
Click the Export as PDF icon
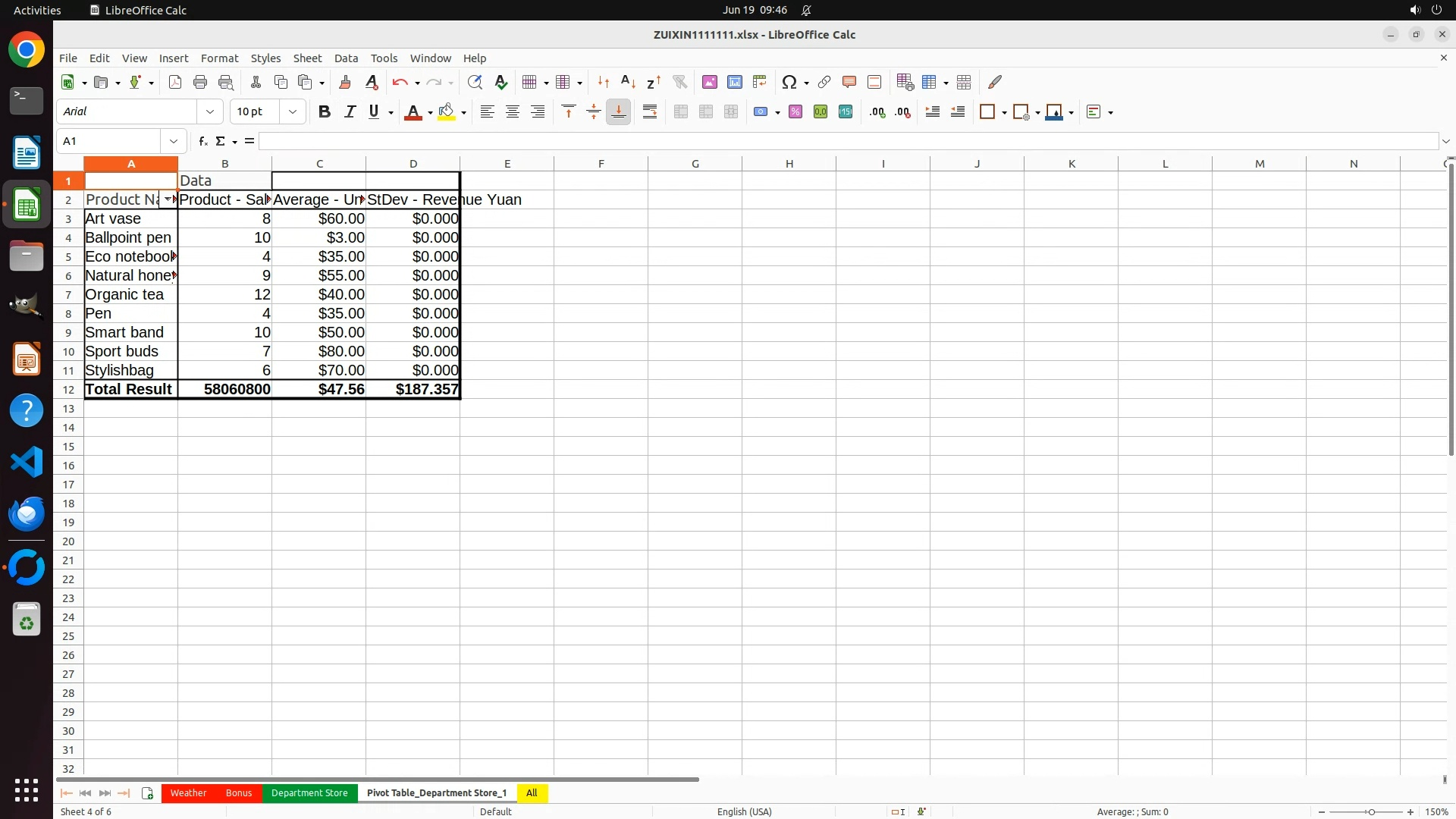175,83
